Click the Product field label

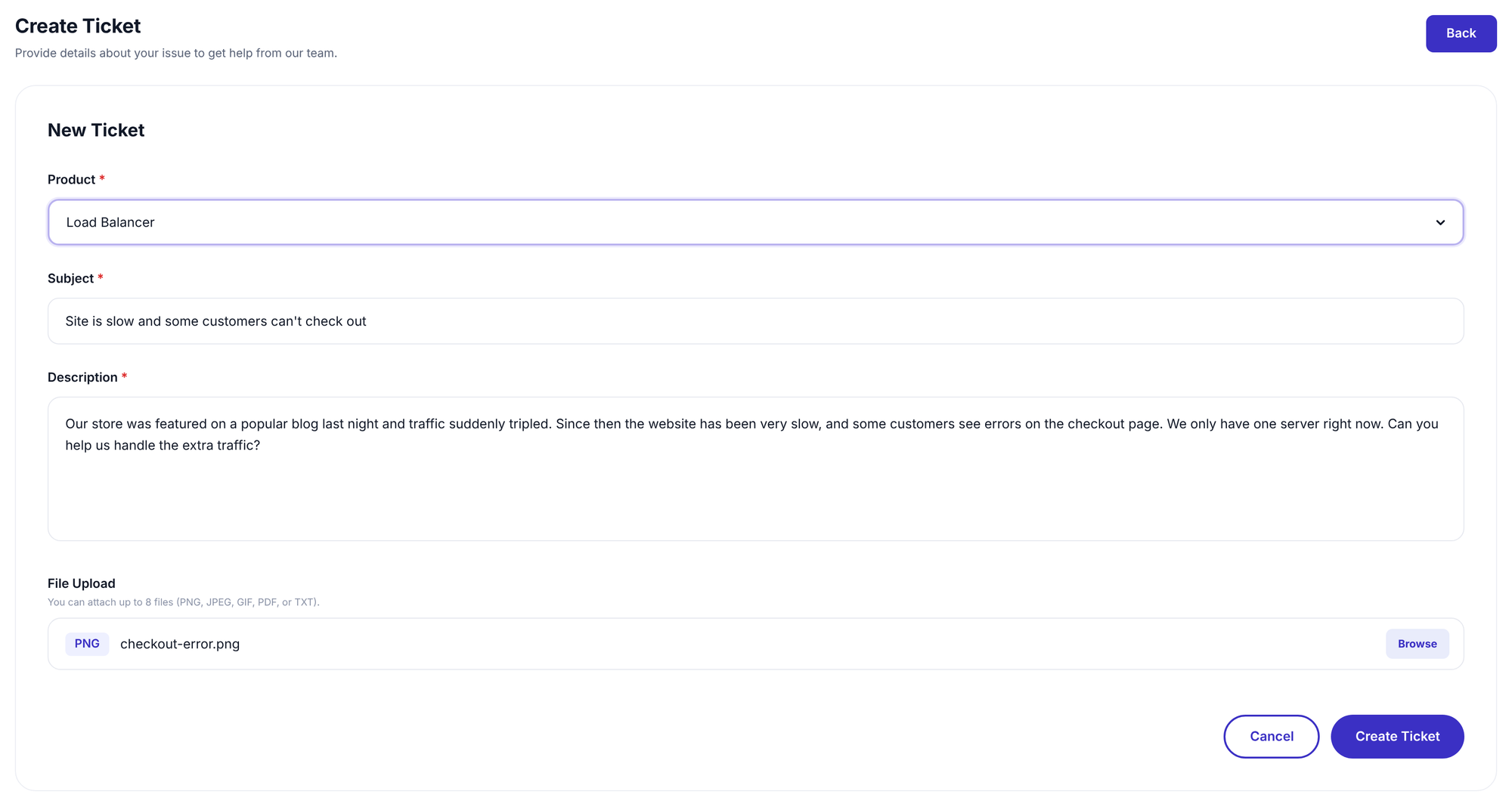[71, 180]
